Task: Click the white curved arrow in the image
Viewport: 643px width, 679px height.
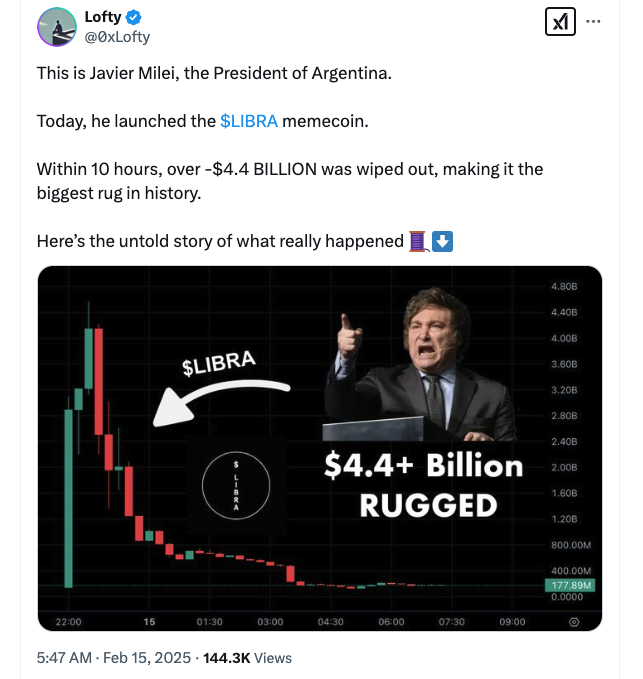Action: tap(222, 400)
